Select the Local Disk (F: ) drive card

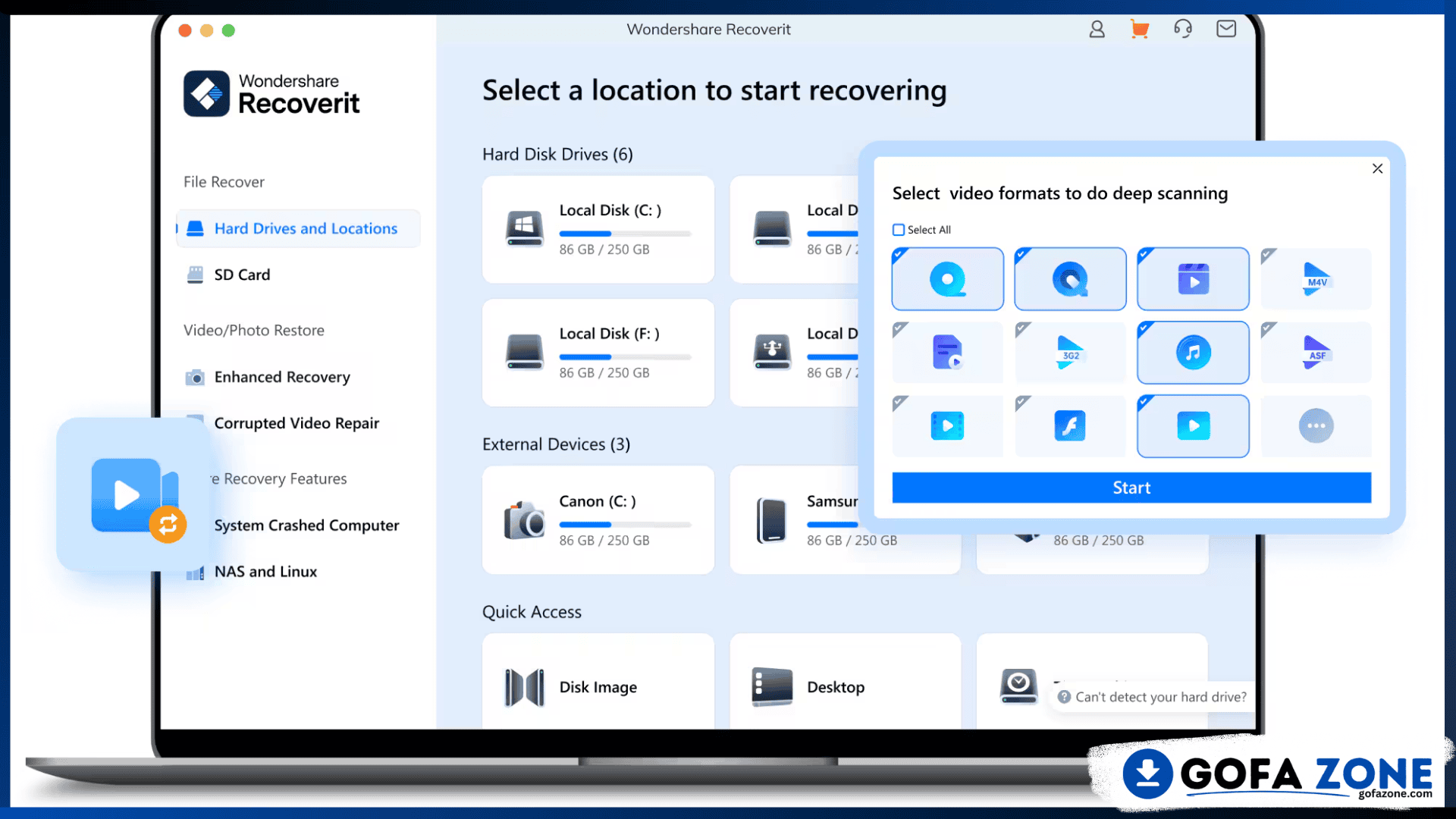coord(598,353)
